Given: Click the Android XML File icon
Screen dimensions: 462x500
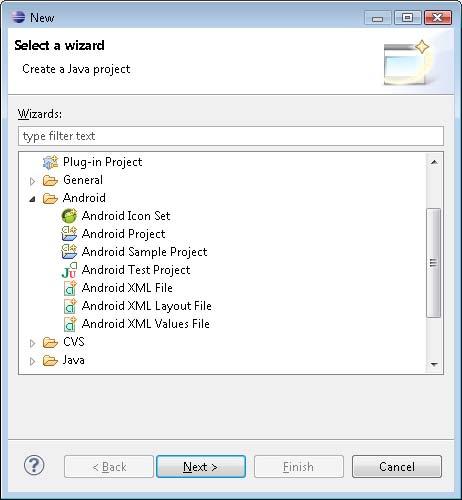Looking at the screenshot, I should 70,288.
